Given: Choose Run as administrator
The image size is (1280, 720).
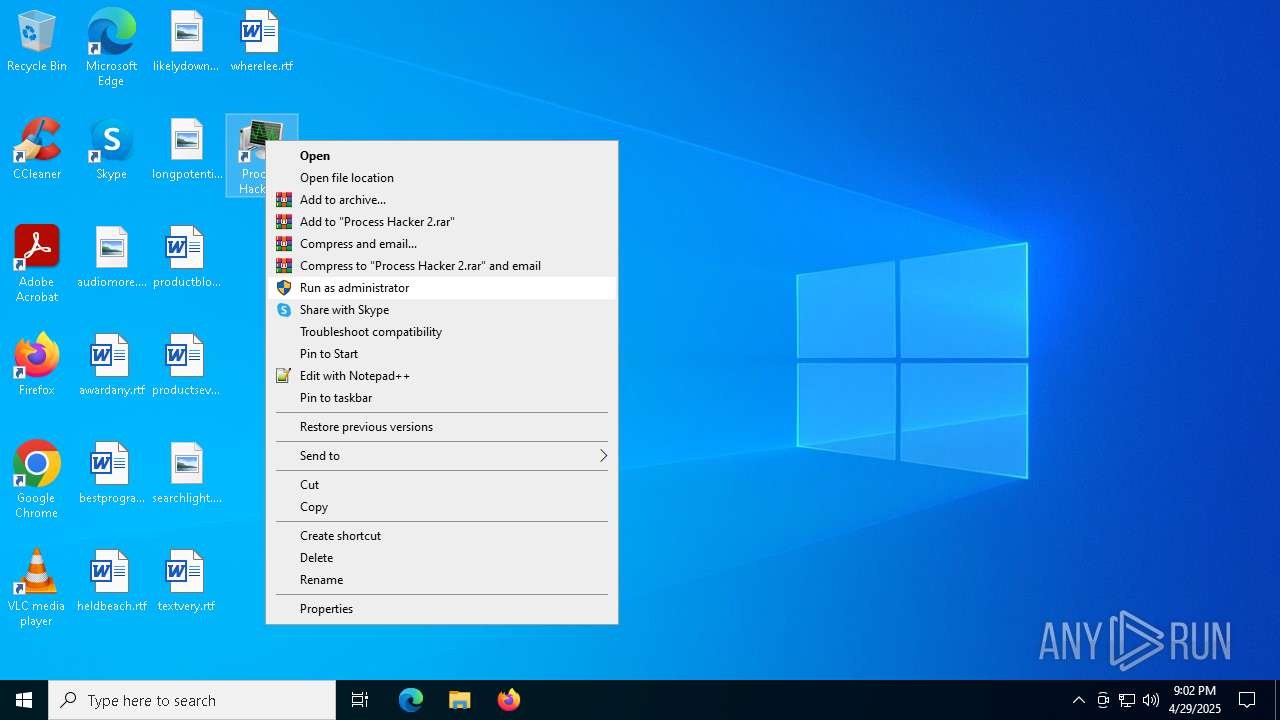Looking at the screenshot, I should coord(442,288).
